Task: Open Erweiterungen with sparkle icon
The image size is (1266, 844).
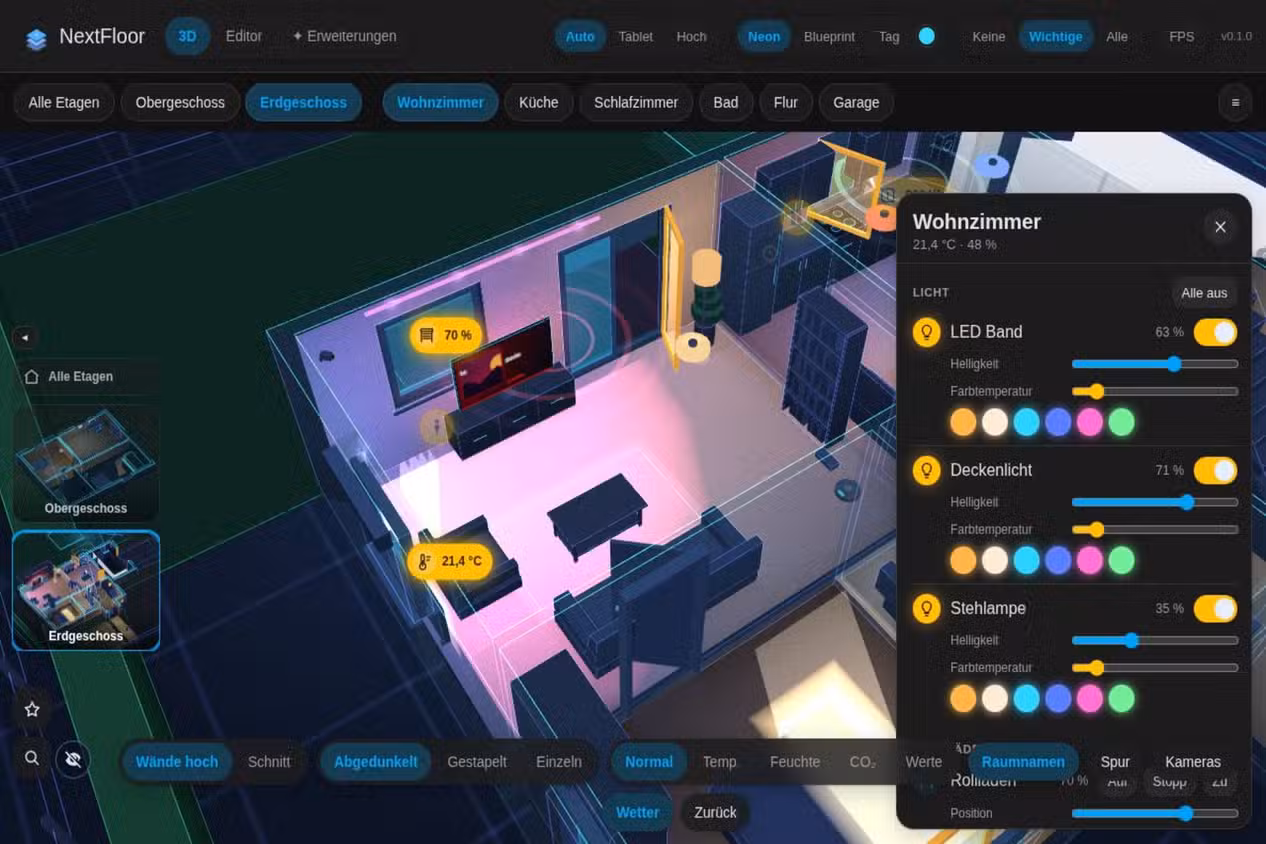Action: pyautogui.click(x=344, y=36)
